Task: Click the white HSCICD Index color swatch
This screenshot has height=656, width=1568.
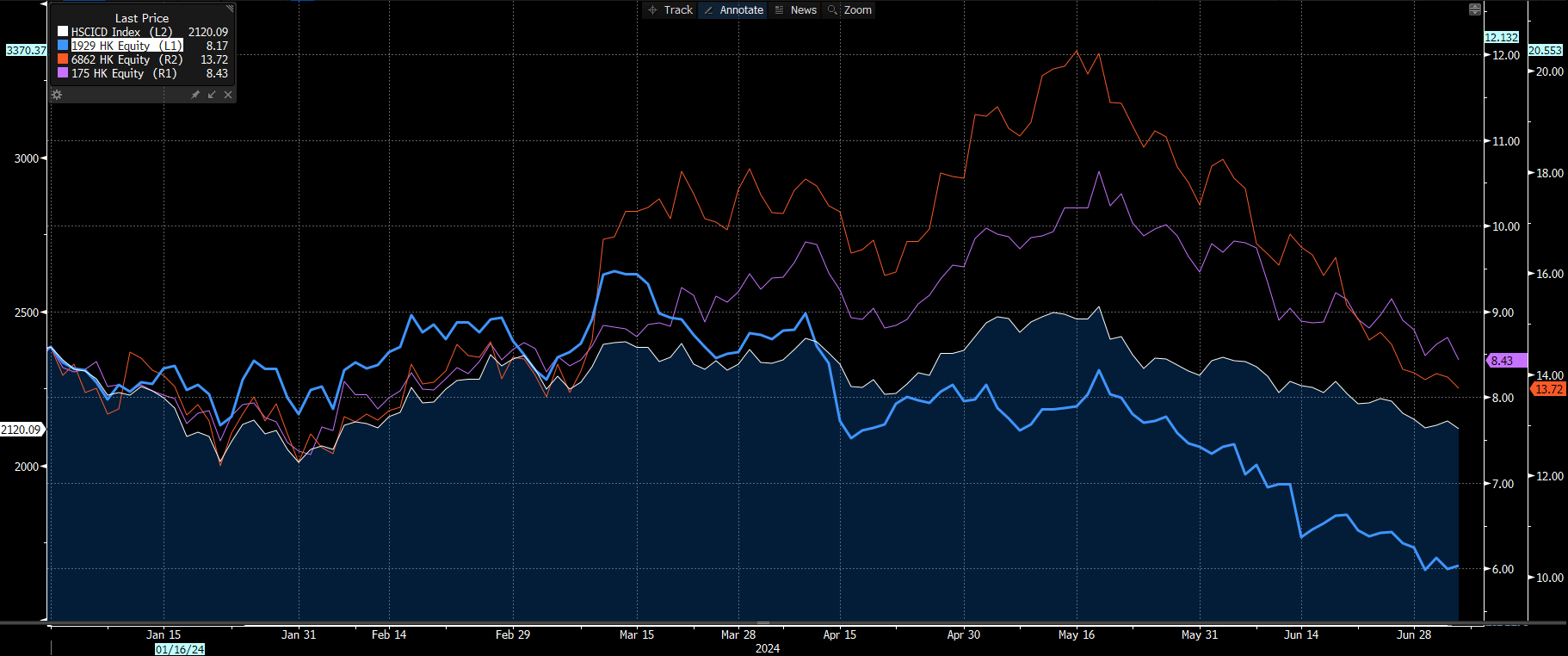Action: coord(63,32)
